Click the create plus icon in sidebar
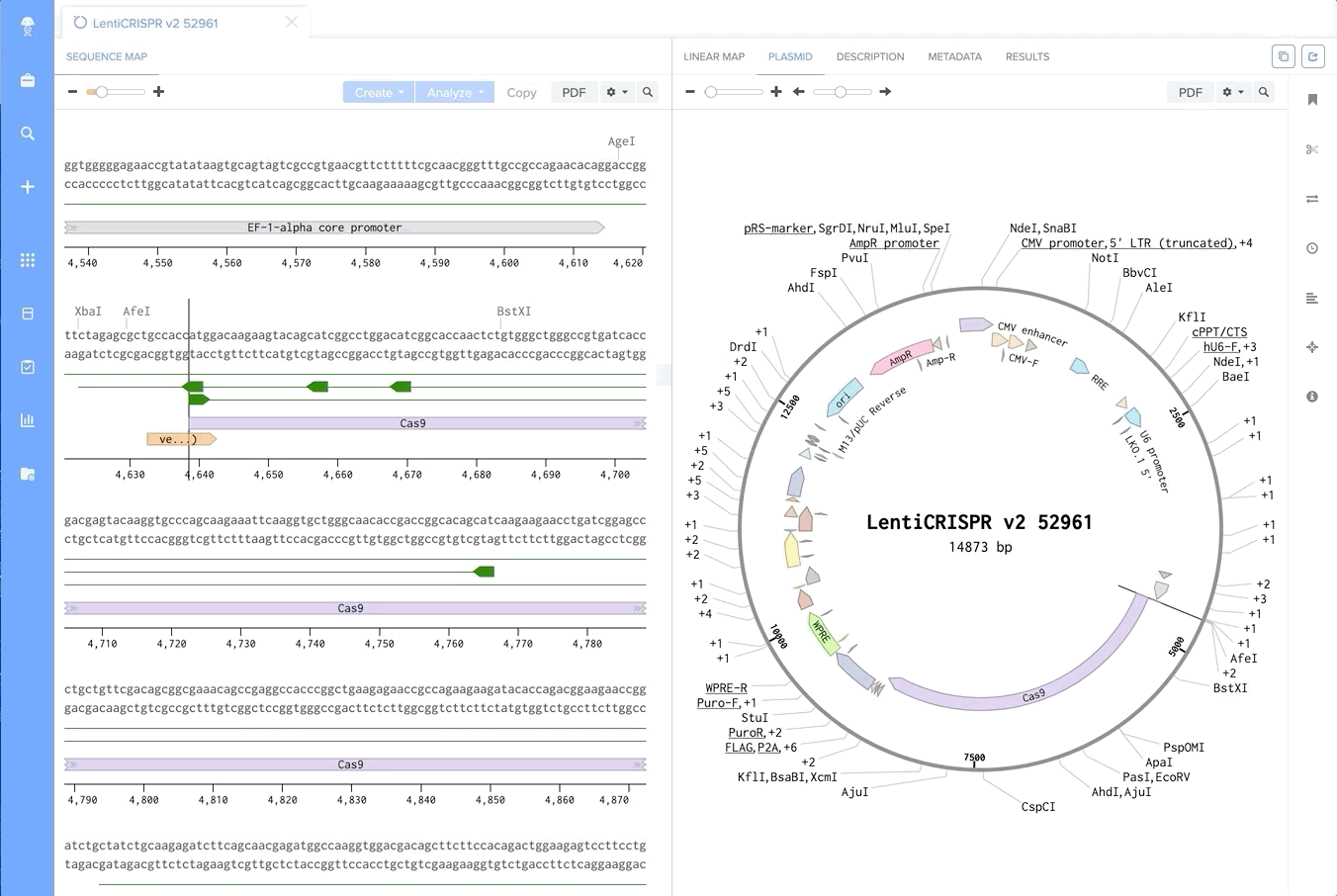 (28, 187)
